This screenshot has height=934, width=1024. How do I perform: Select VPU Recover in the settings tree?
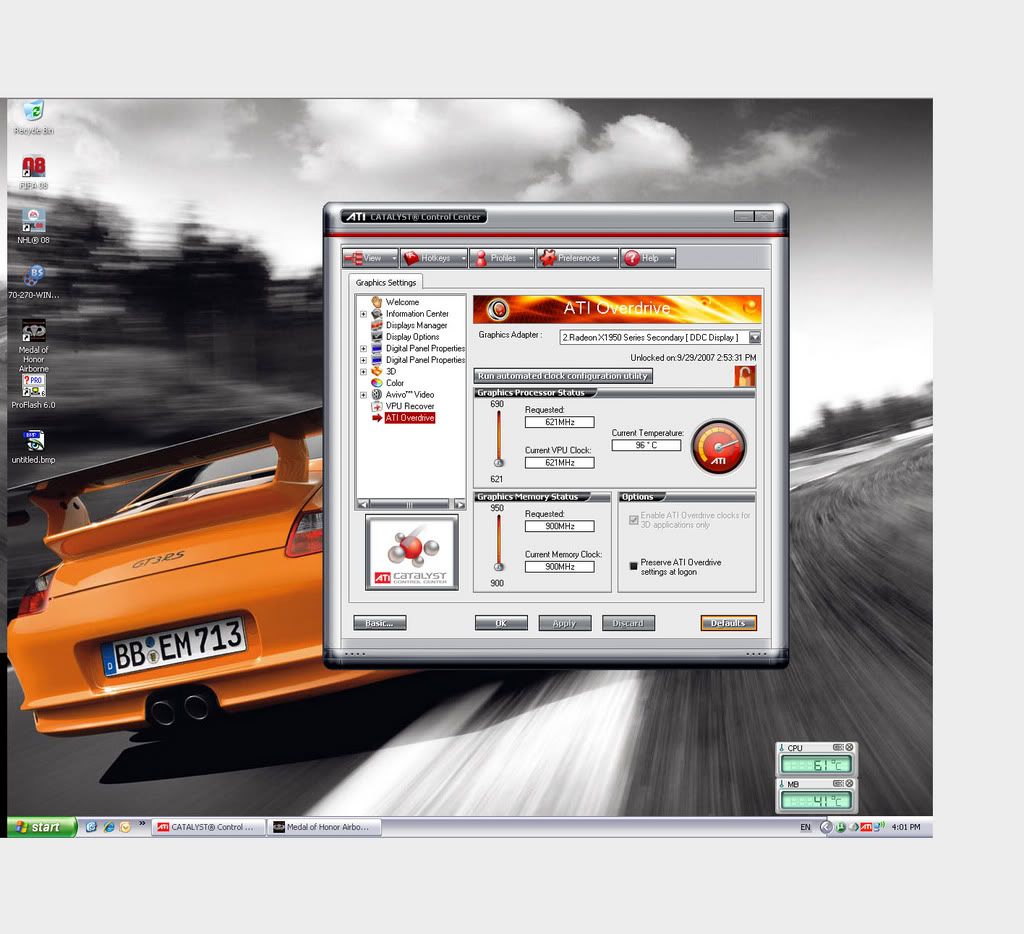click(x=409, y=406)
